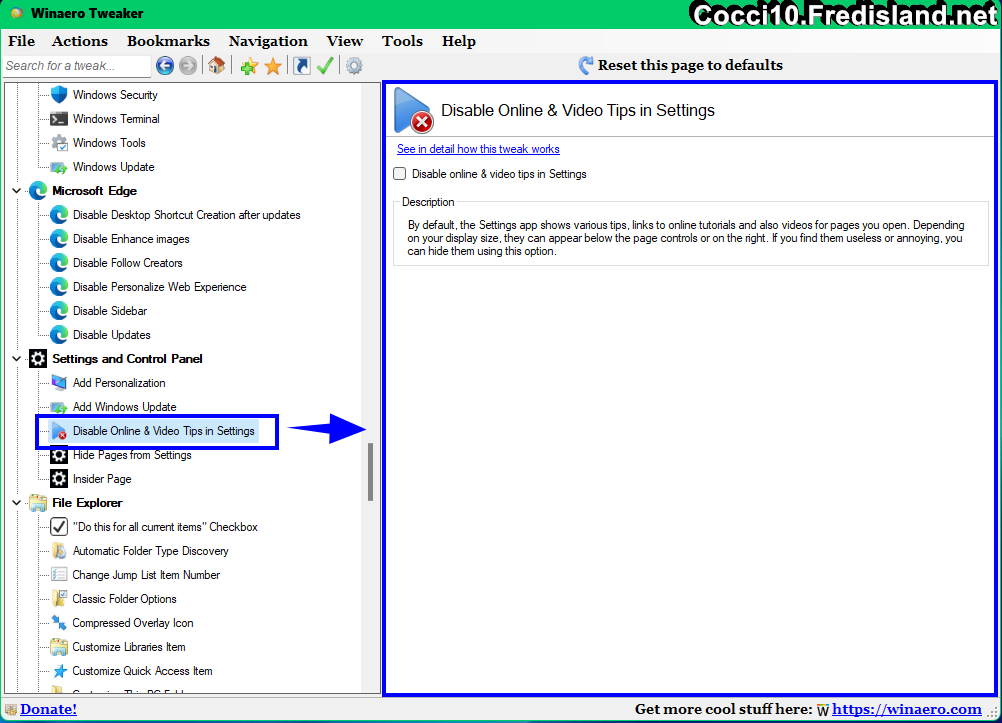Open bookmarks with the orange star icon
The height and width of the screenshot is (723, 1002).
(273, 66)
